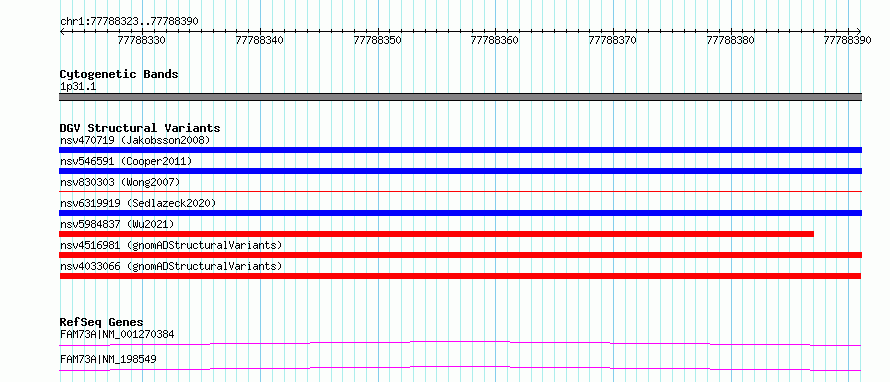Image resolution: width=890 pixels, height=382 pixels.
Task: Click the magenta FAM73A NM_001270384 gene line
Action: click(x=460, y=343)
